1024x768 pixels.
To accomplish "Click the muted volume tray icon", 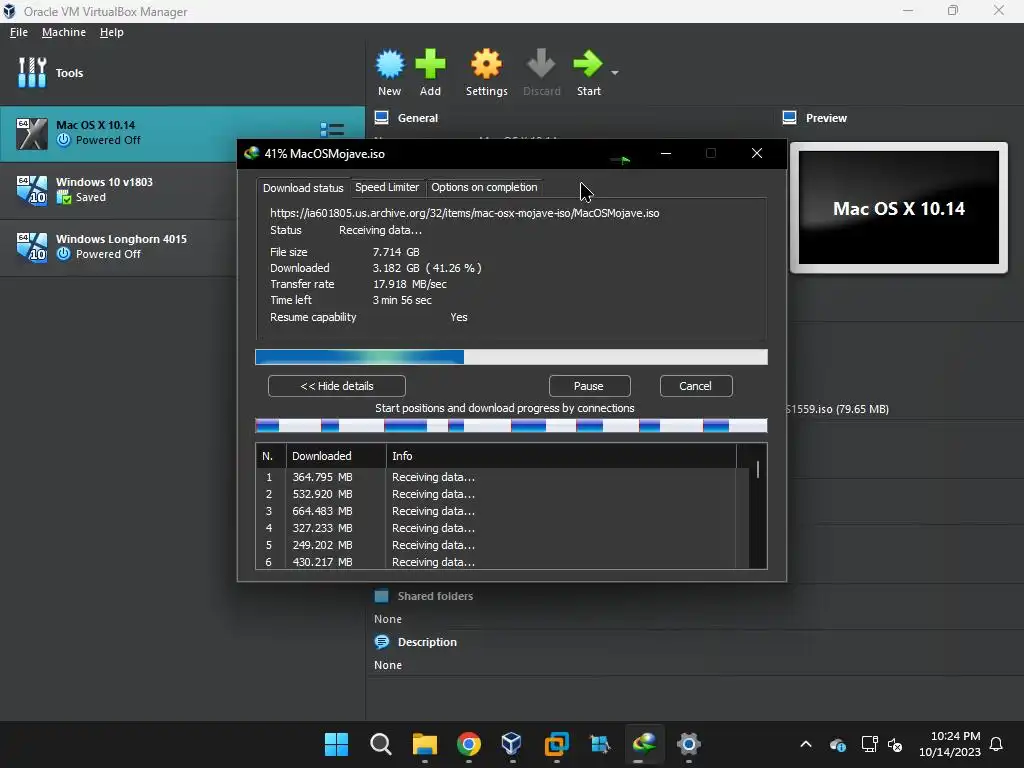I will tap(895, 744).
